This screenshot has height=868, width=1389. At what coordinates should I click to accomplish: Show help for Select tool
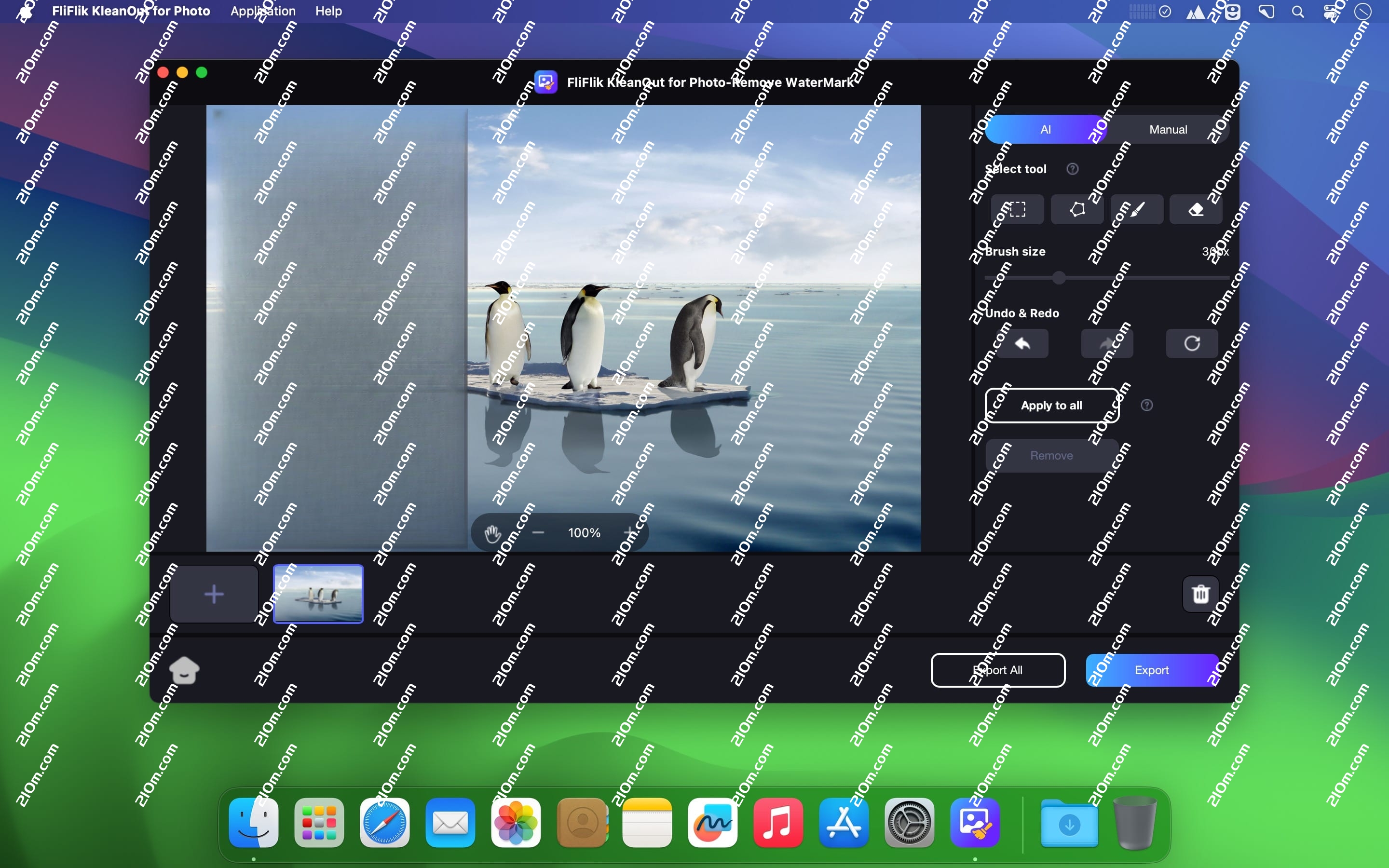(1072, 169)
